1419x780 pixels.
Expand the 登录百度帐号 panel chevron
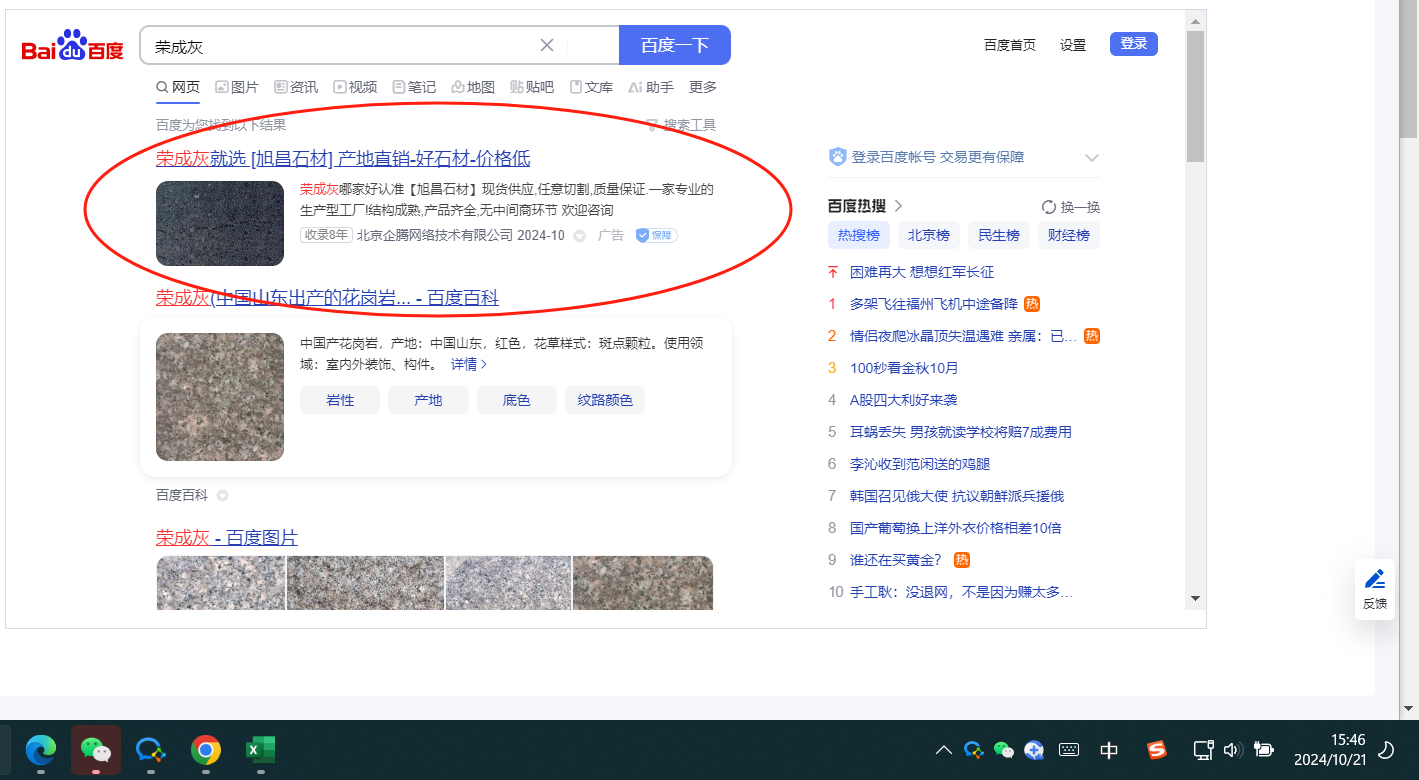1092,158
